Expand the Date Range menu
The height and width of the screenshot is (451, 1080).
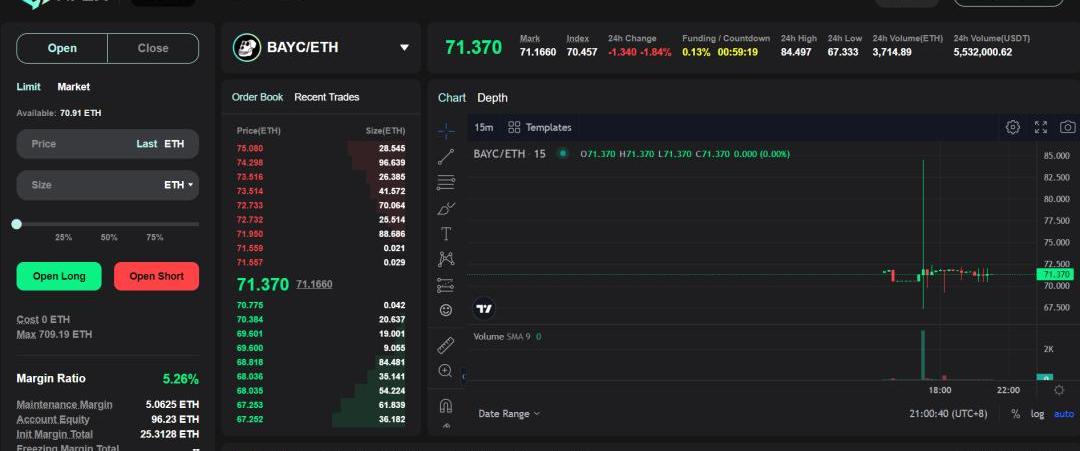point(508,414)
